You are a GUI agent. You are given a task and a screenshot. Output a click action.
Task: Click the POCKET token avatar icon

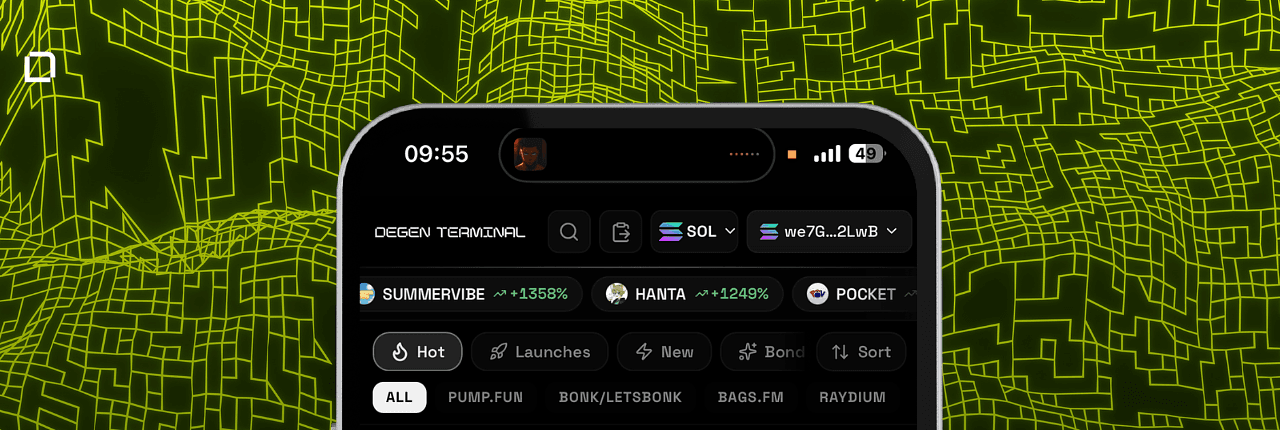818,294
